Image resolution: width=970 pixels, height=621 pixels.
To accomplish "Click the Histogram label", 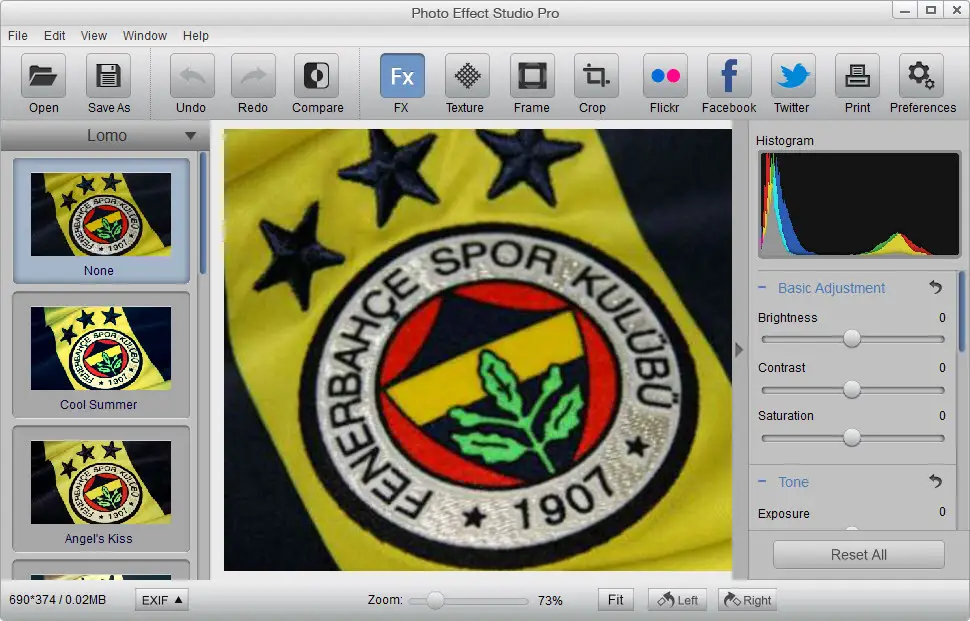I will [784, 140].
